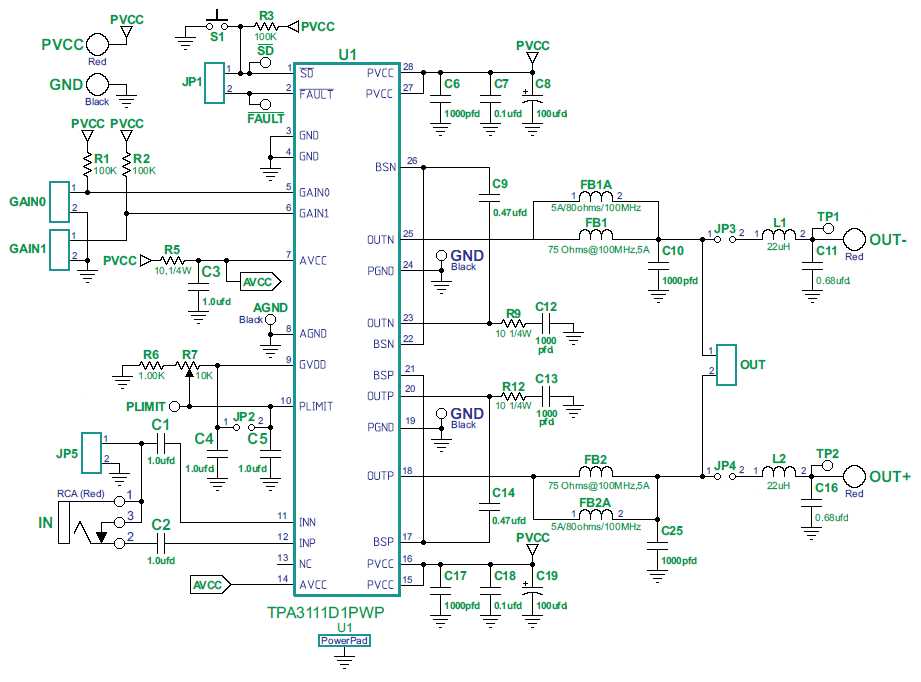Screen dimensions: 921x682
Task: Select the RCA IN jack symbol
Action: (x=93, y=523)
